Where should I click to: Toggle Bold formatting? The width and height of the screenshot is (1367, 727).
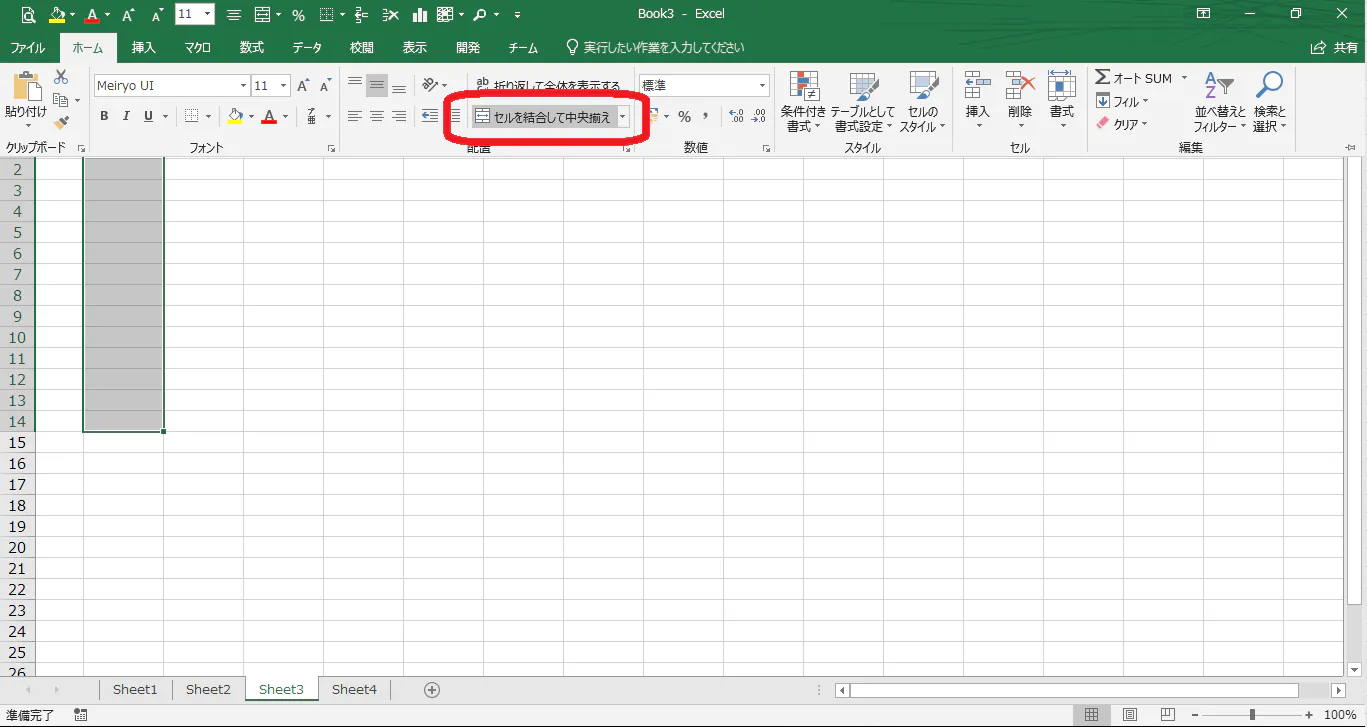(x=104, y=117)
